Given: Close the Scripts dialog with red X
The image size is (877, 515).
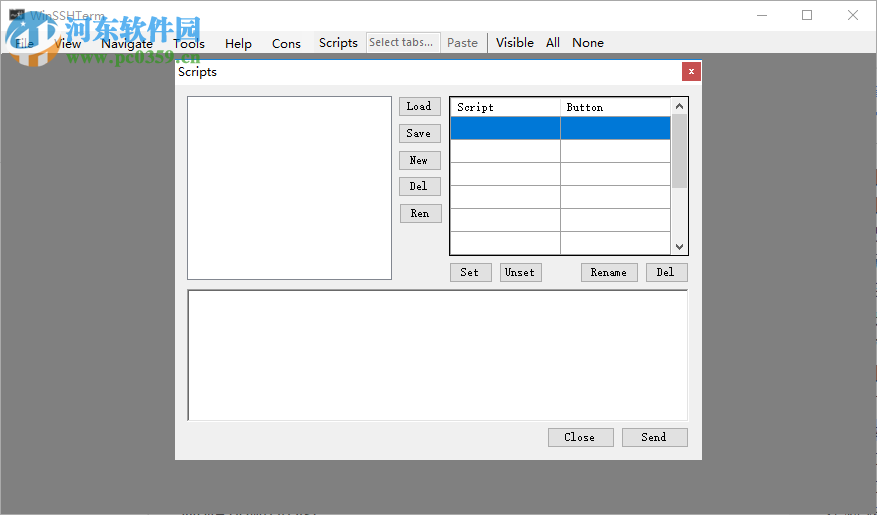Looking at the screenshot, I should pyautogui.click(x=691, y=72).
